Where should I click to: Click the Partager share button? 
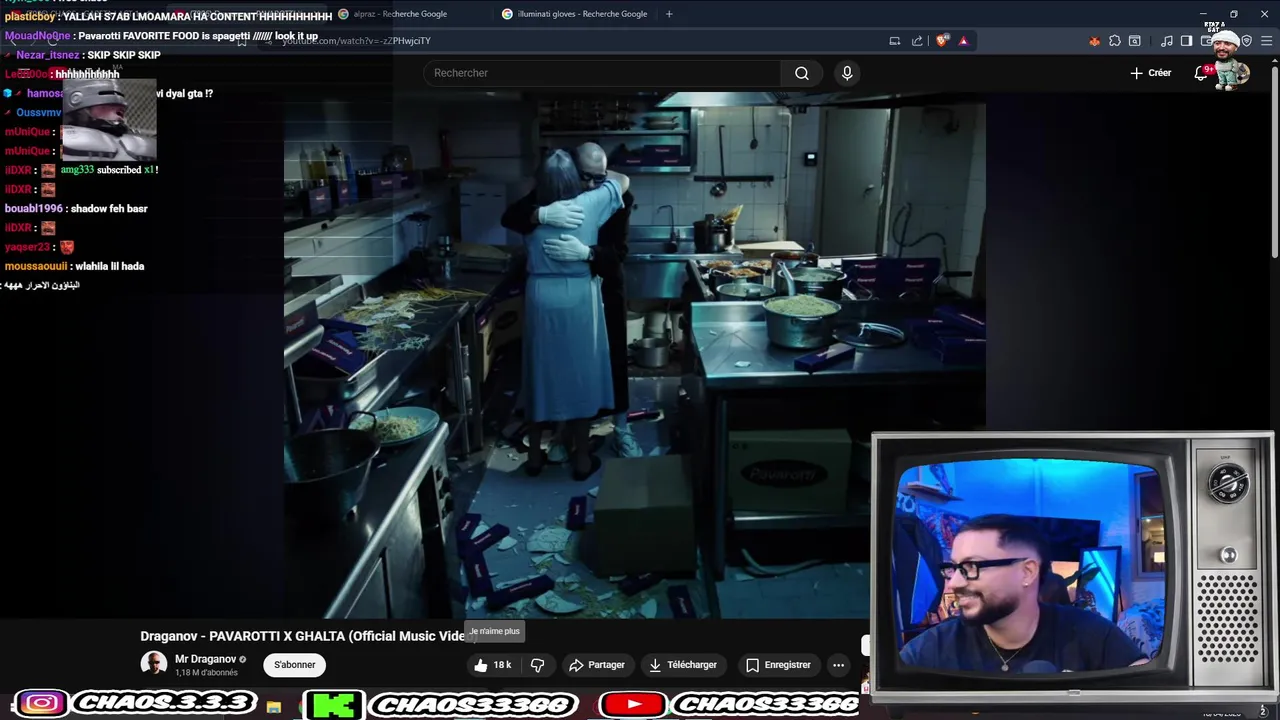pos(597,665)
